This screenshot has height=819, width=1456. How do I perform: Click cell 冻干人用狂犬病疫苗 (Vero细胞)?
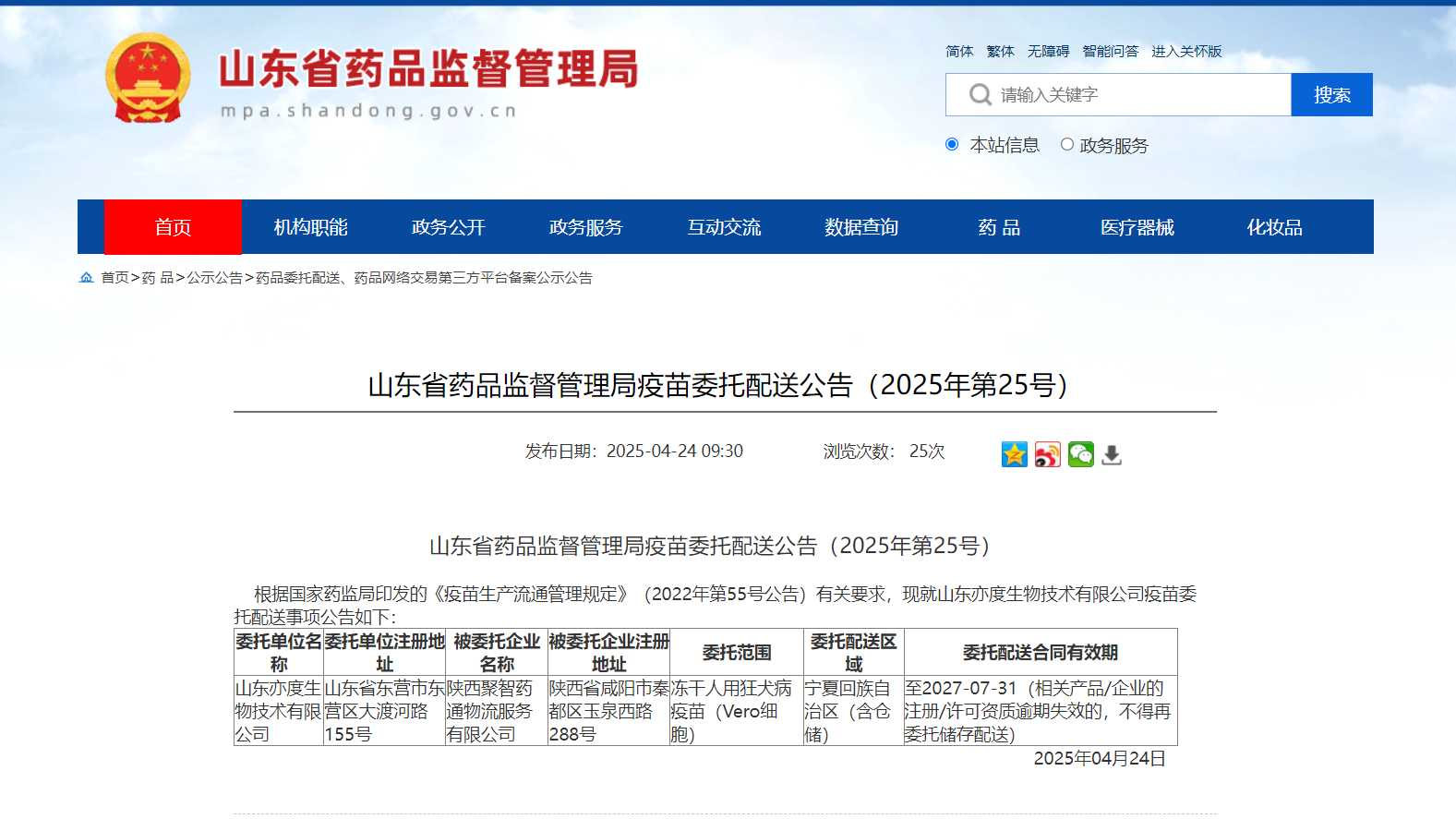coord(737,711)
